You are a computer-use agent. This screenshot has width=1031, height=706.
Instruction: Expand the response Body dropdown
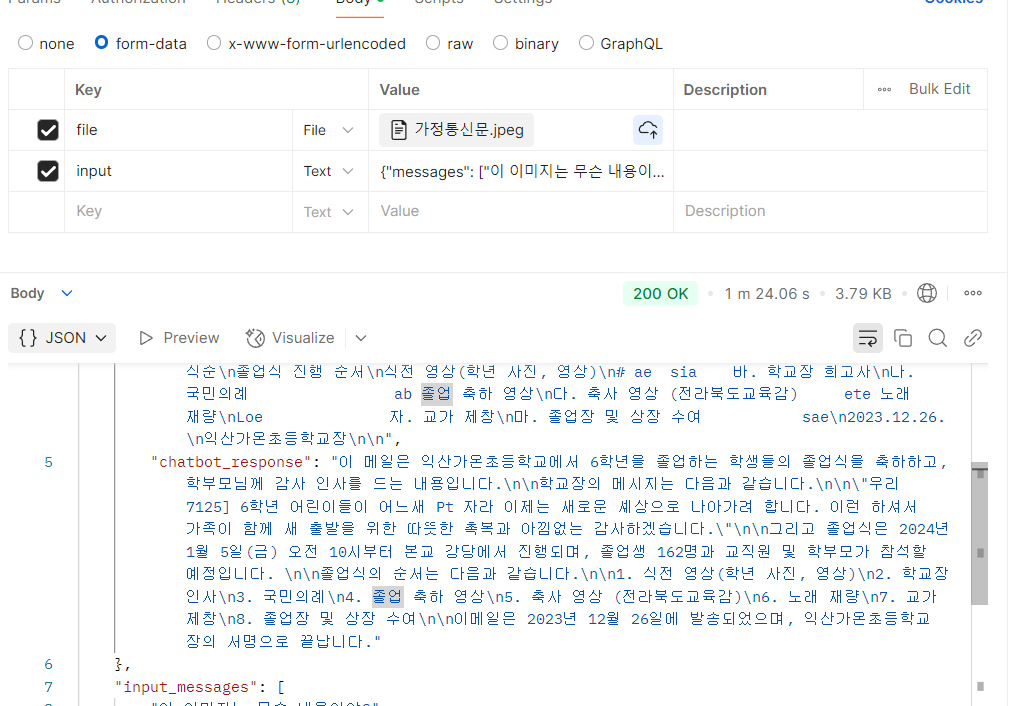[x=67, y=293]
